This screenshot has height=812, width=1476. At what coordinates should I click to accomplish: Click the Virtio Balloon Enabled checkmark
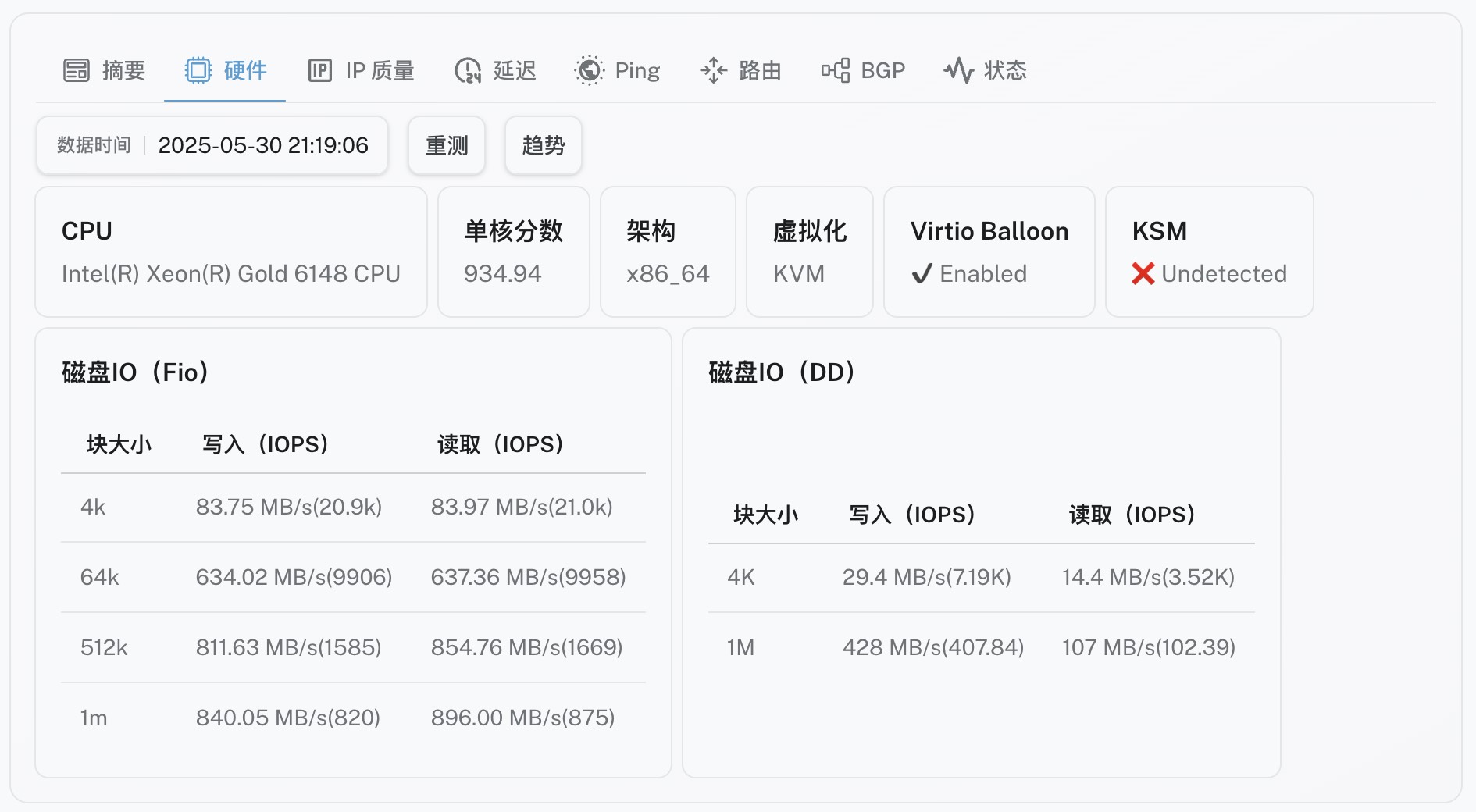click(x=922, y=274)
